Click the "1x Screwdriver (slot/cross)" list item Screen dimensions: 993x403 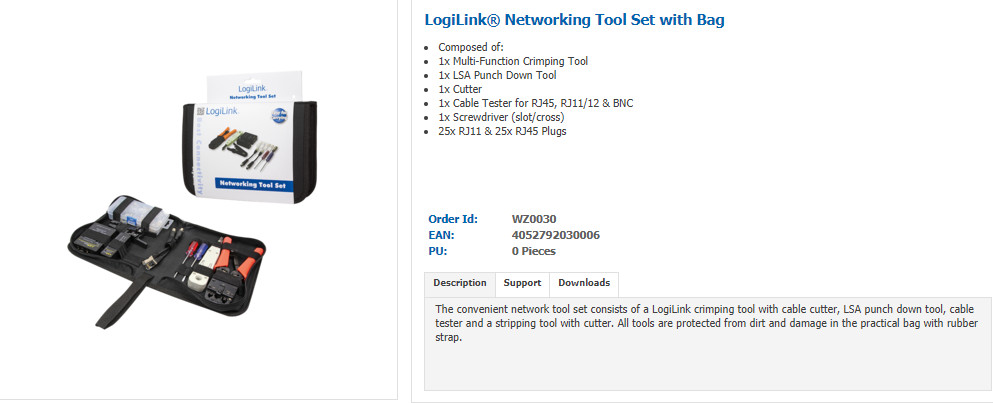[501, 117]
